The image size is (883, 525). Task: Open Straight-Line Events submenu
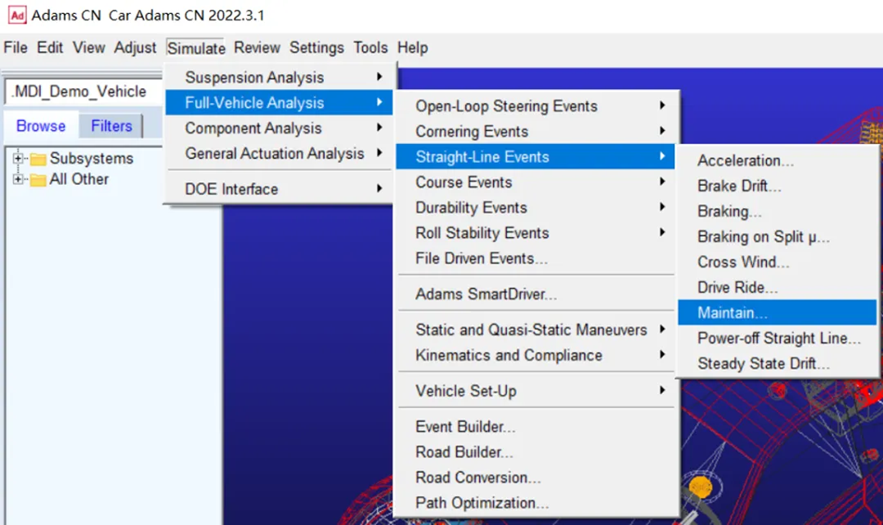click(x=536, y=157)
